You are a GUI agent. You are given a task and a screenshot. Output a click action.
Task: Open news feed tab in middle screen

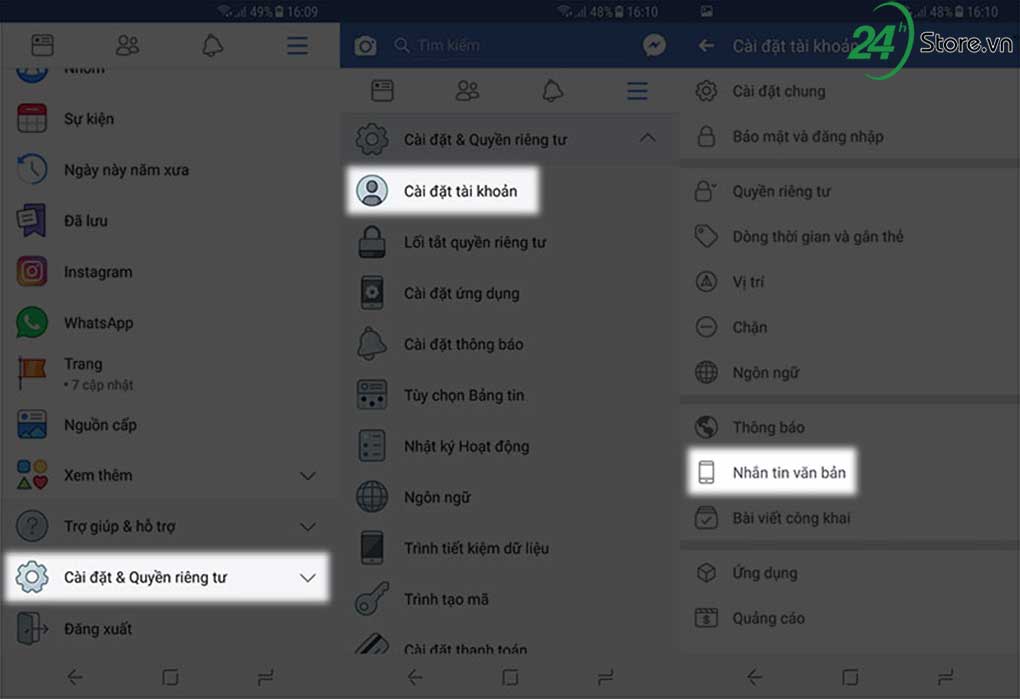(382, 91)
